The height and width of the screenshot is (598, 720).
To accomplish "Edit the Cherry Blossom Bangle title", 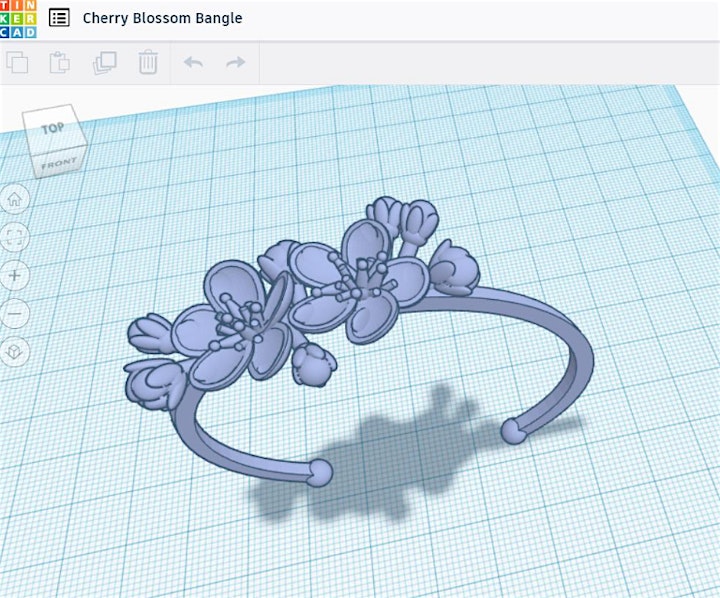I will click(163, 18).
